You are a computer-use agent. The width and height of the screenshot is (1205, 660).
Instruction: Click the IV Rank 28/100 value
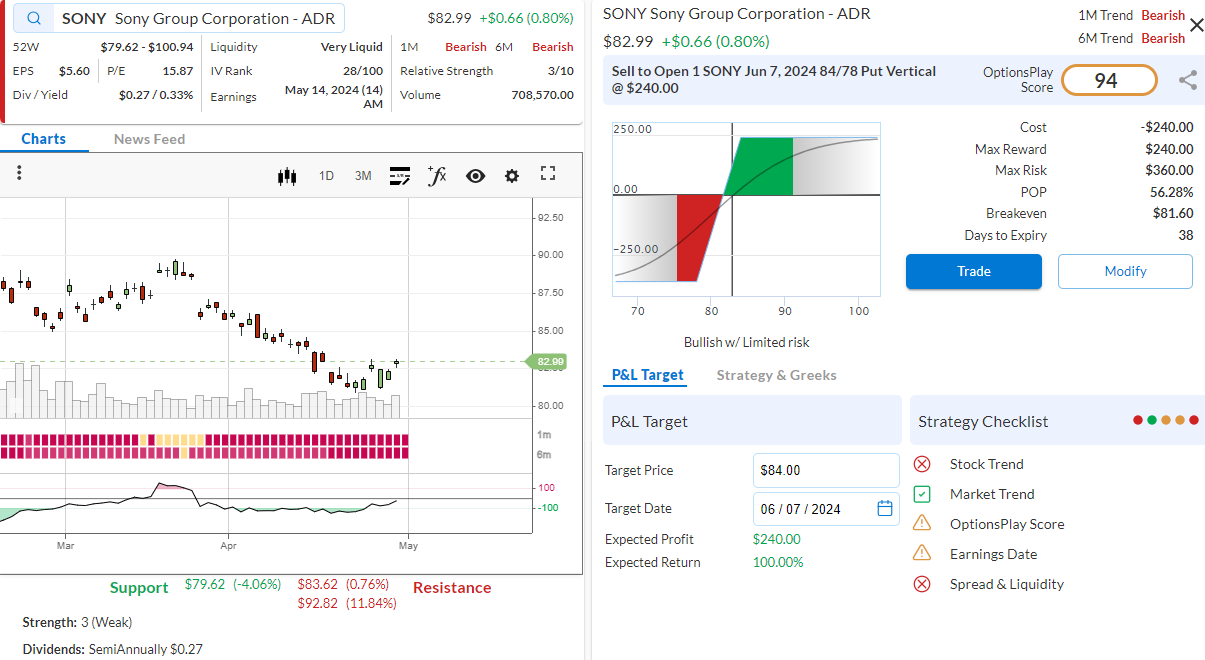pyautogui.click(x=363, y=71)
